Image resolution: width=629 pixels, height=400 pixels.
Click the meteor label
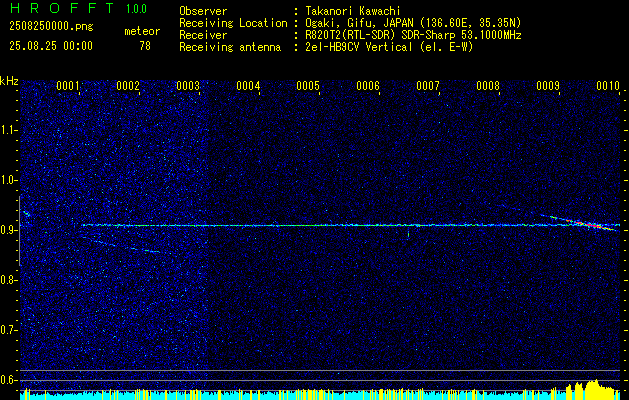coord(142,31)
